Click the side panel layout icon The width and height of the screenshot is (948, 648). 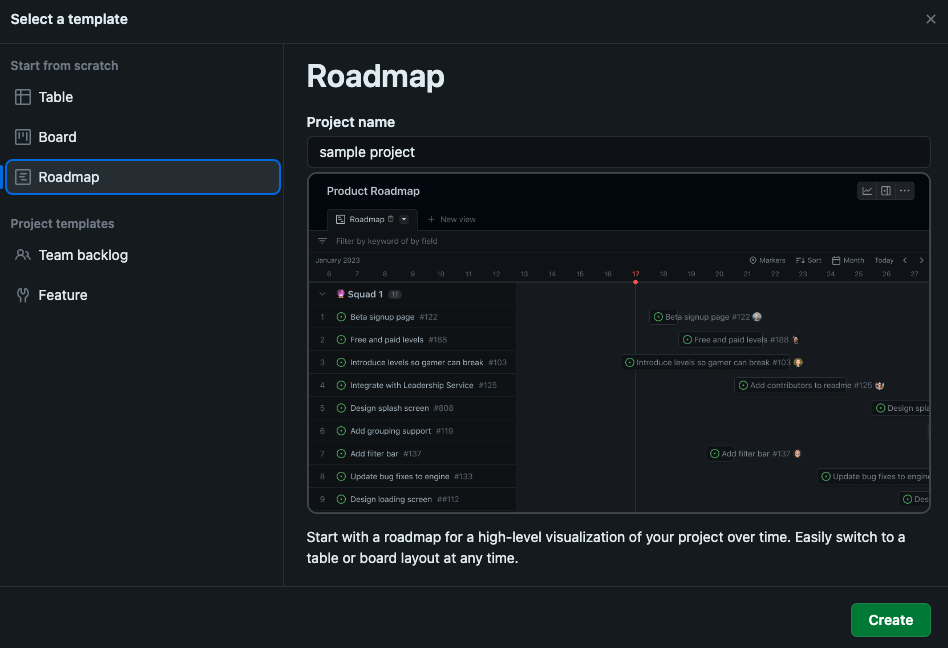(886, 191)
